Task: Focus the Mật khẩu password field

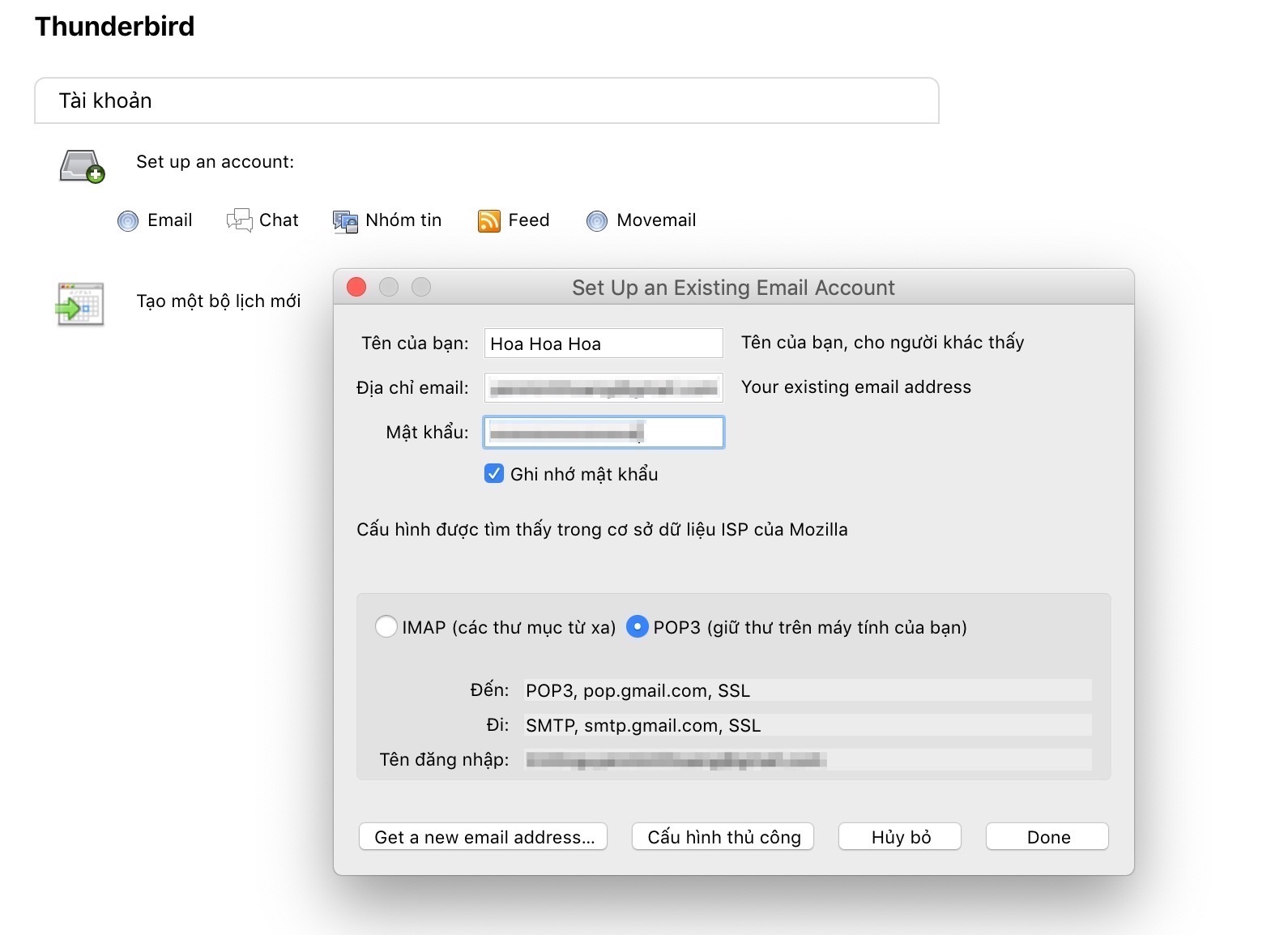Action: pyautogui.click(x=603, y=433)
